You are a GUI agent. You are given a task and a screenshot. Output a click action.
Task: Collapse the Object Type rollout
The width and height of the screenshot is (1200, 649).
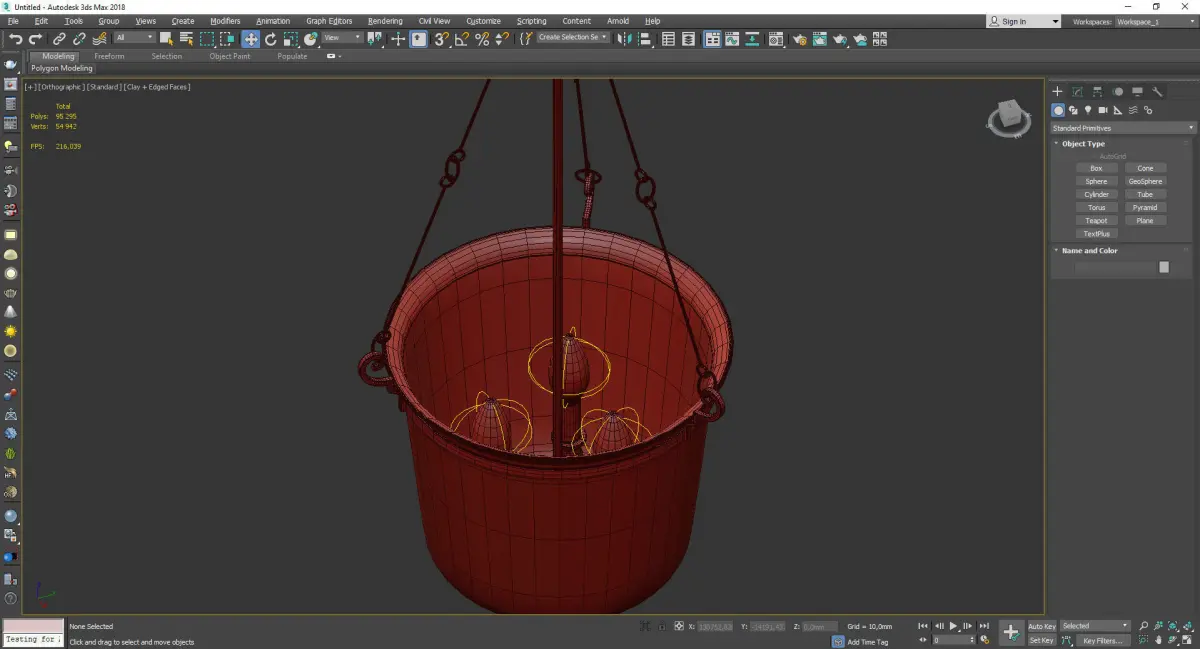point(1083,144)
